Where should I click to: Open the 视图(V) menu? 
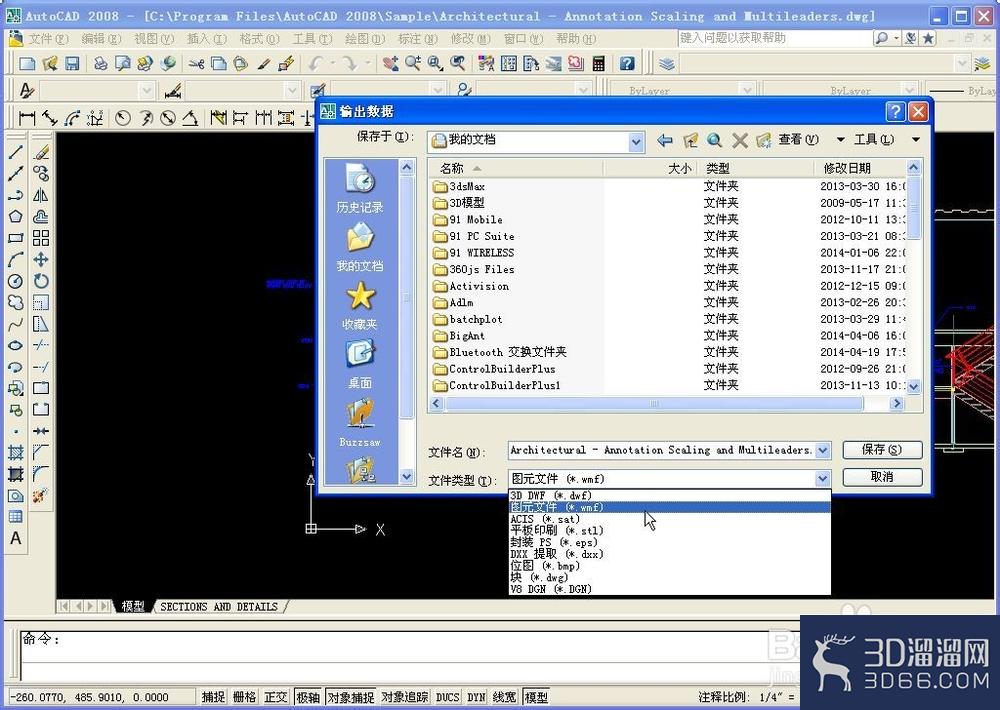point(154,39)
